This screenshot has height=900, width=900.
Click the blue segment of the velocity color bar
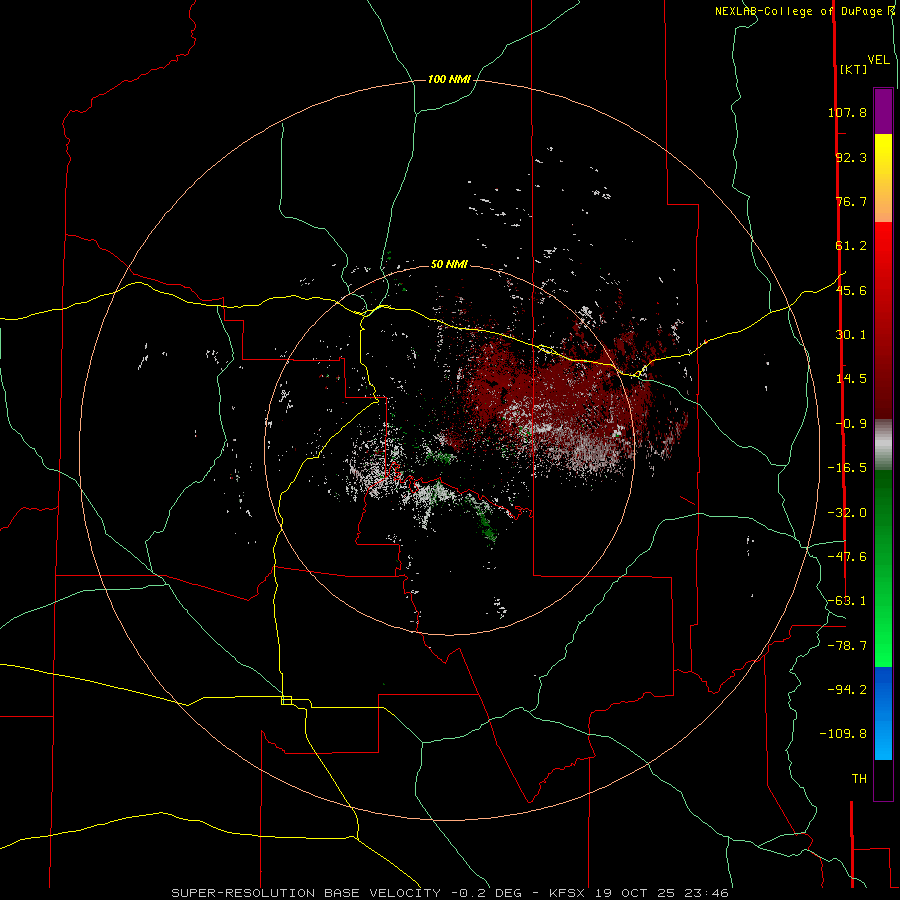883,713
